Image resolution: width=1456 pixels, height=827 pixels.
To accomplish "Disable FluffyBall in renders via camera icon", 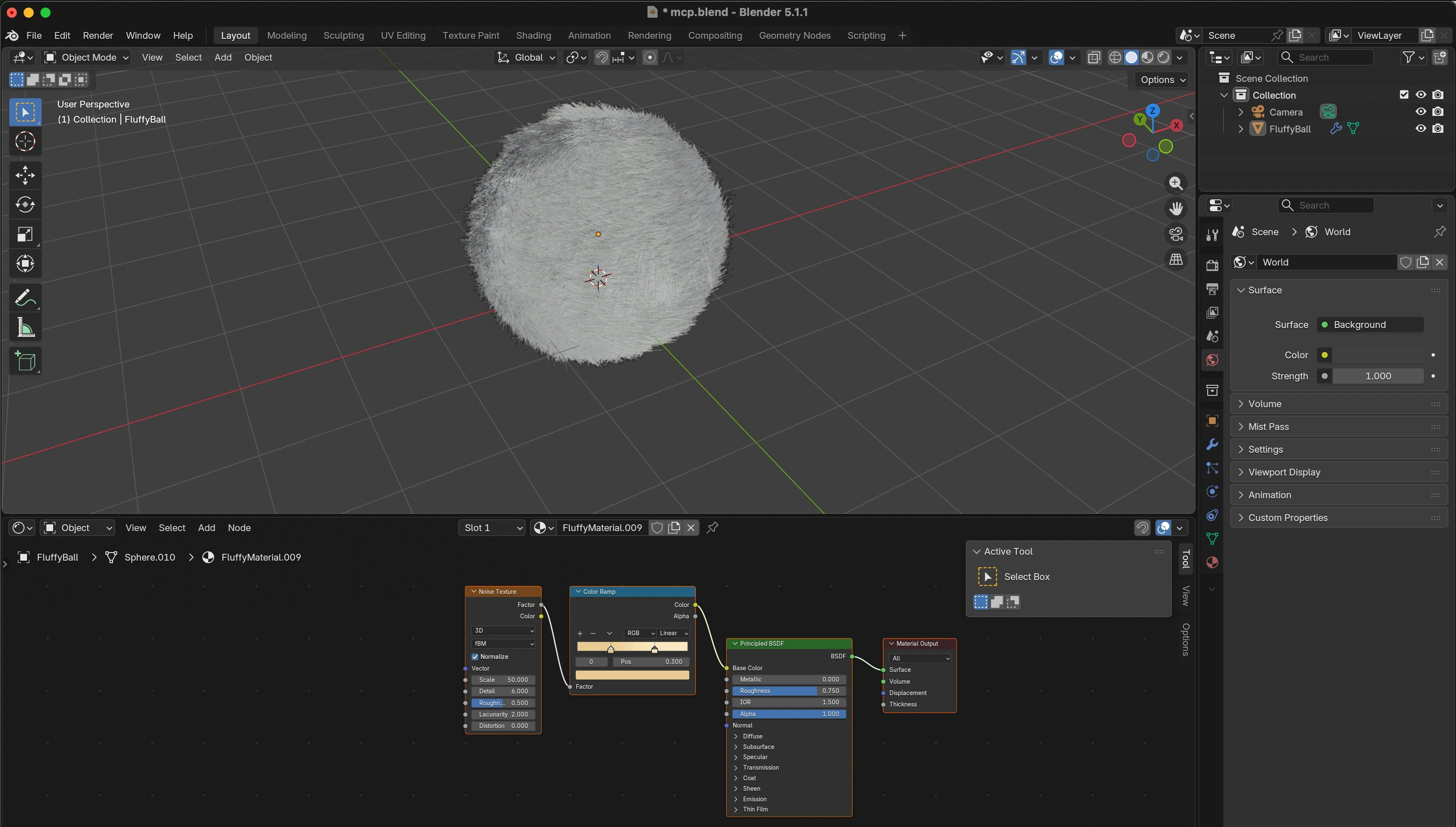I will (1438, 129).
